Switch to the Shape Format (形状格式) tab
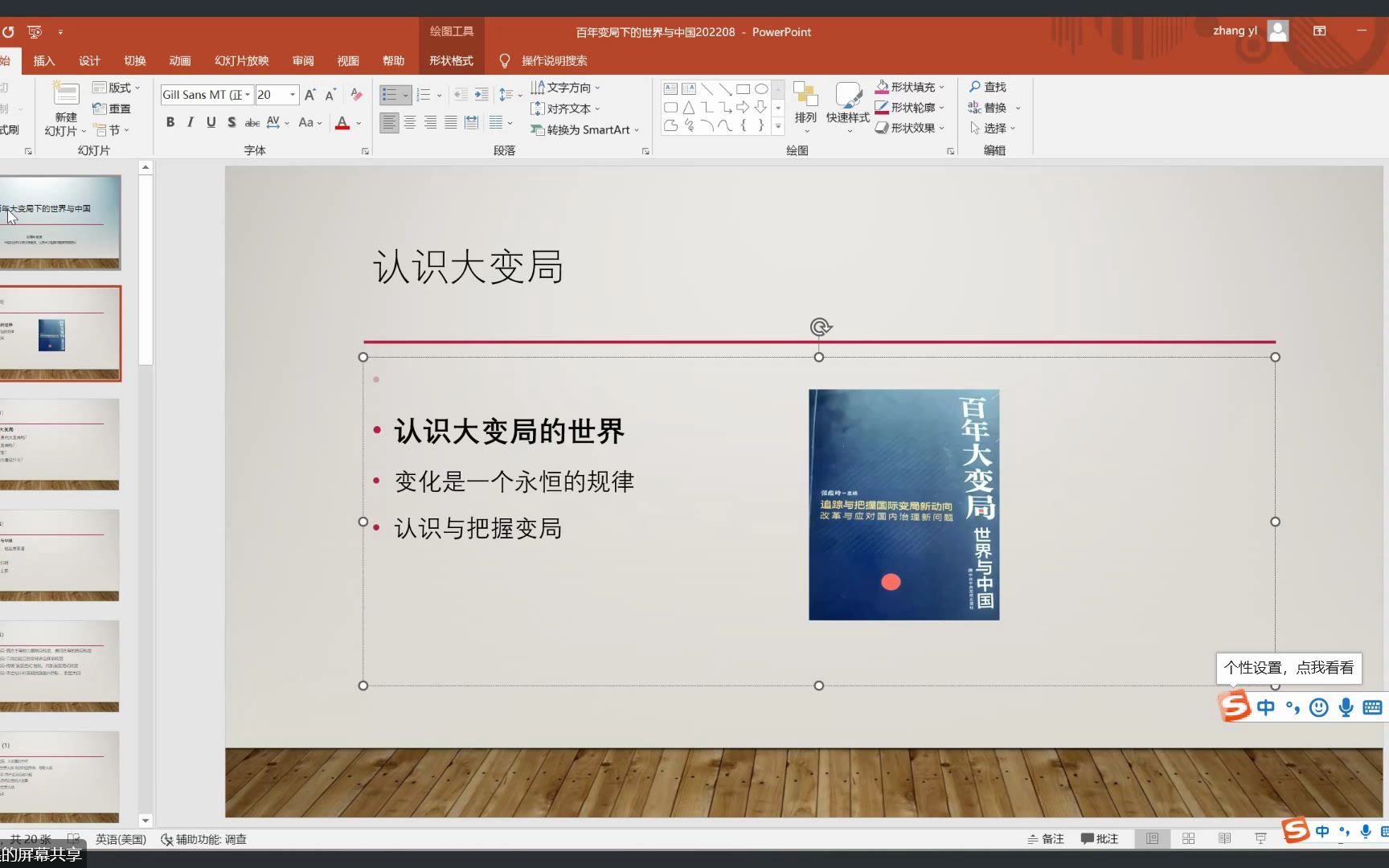Viewport: 1389px width, 868px height. point(451,61)
